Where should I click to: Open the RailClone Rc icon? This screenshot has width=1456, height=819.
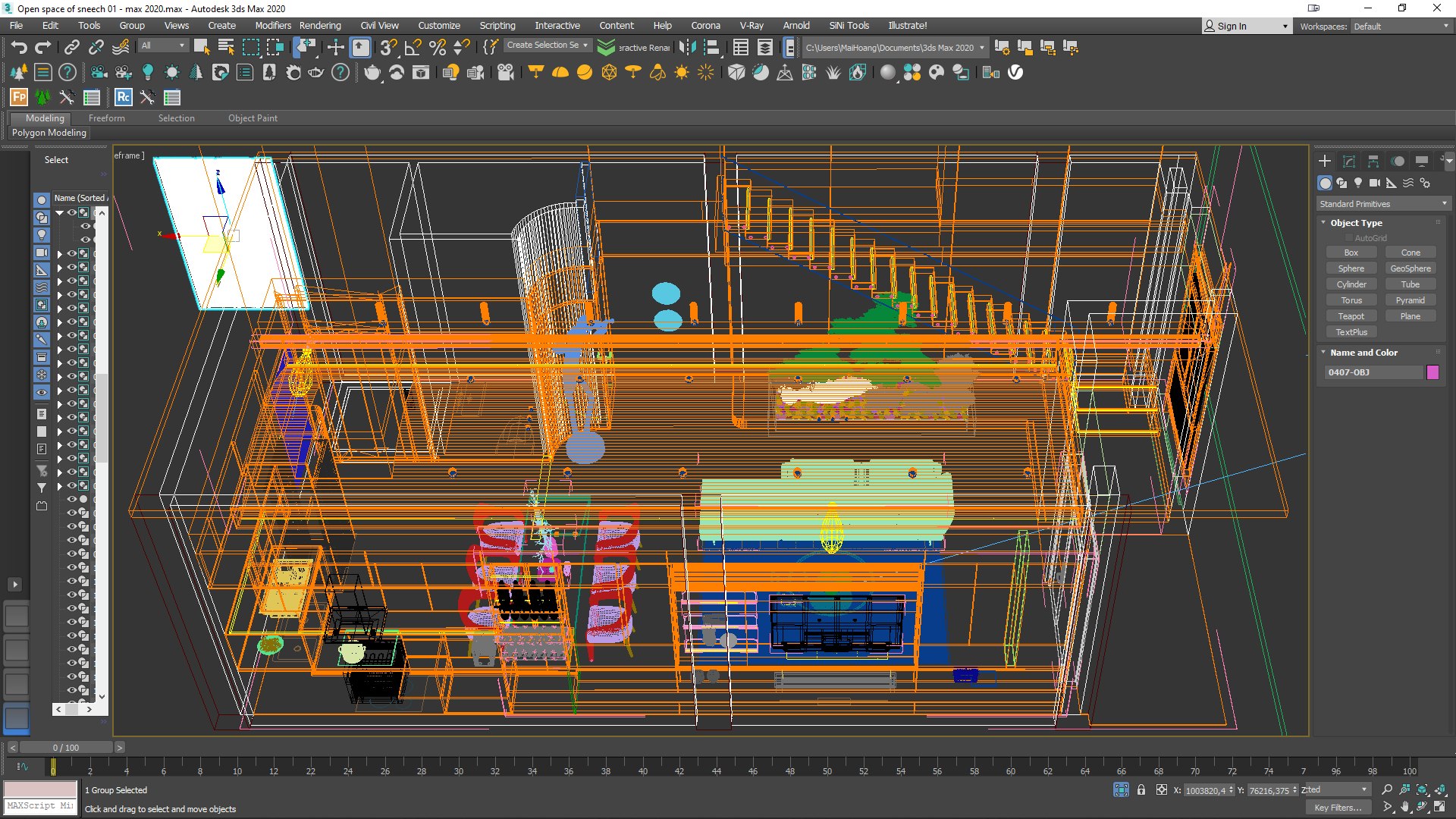[x=123, y=97]
